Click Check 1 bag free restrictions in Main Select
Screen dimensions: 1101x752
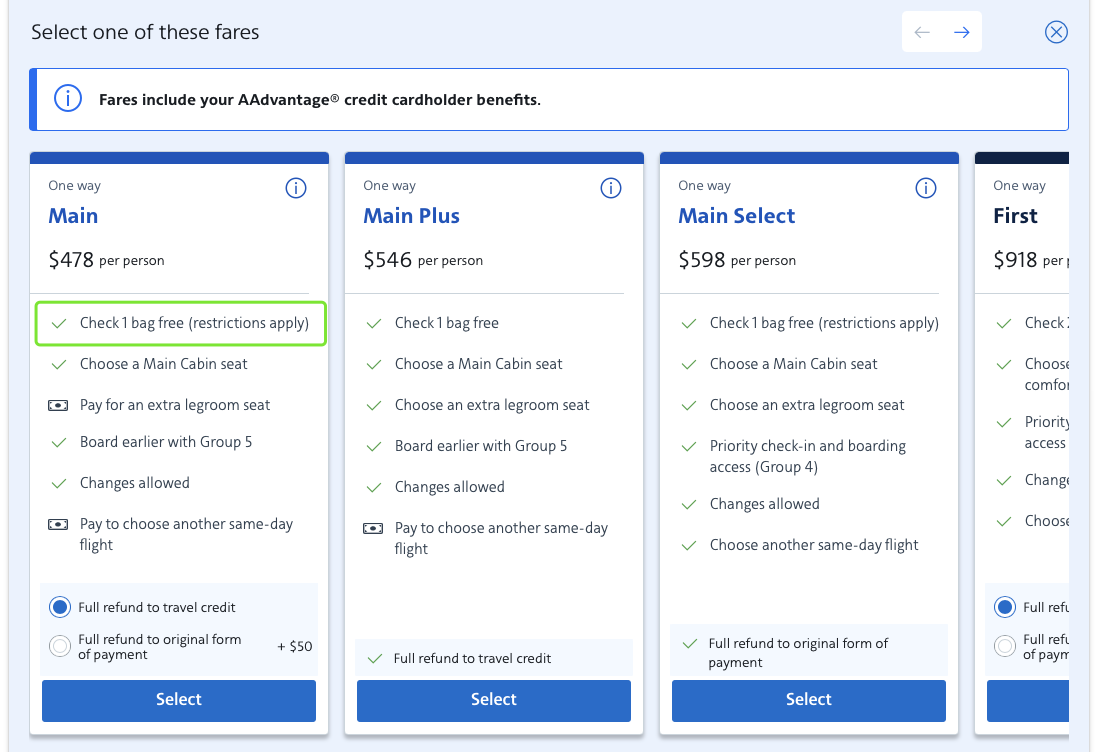pos(824,323)
